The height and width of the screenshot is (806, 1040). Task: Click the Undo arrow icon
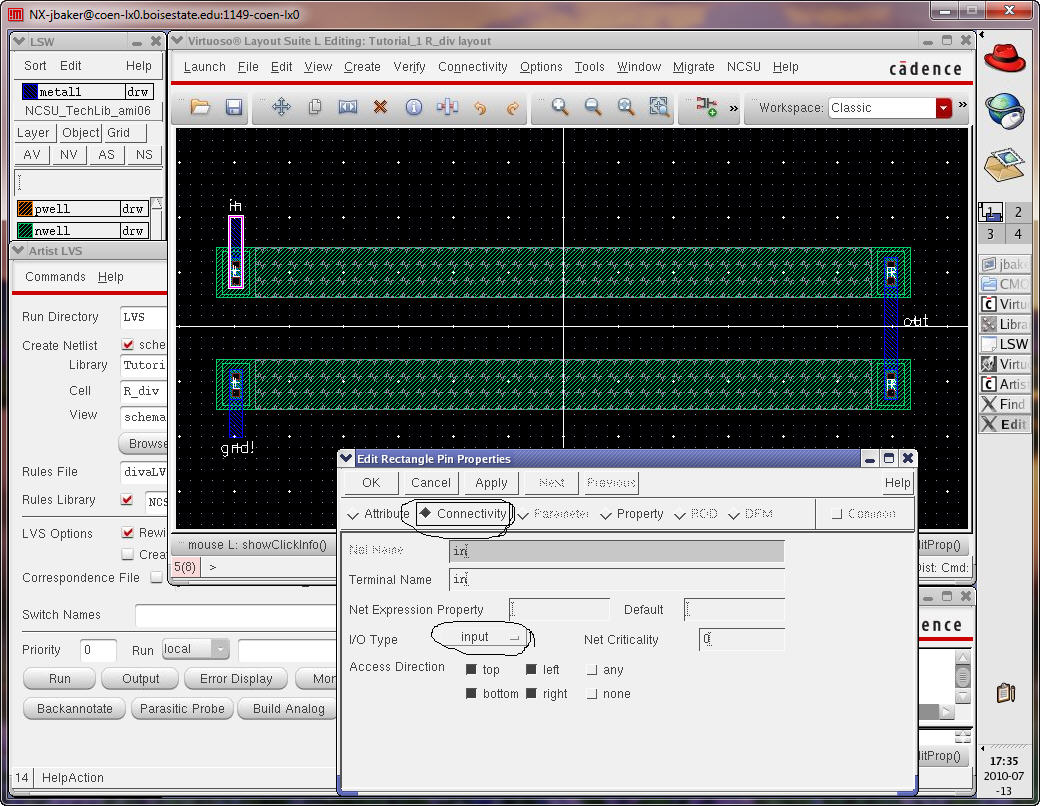click(x=480, y=107)
